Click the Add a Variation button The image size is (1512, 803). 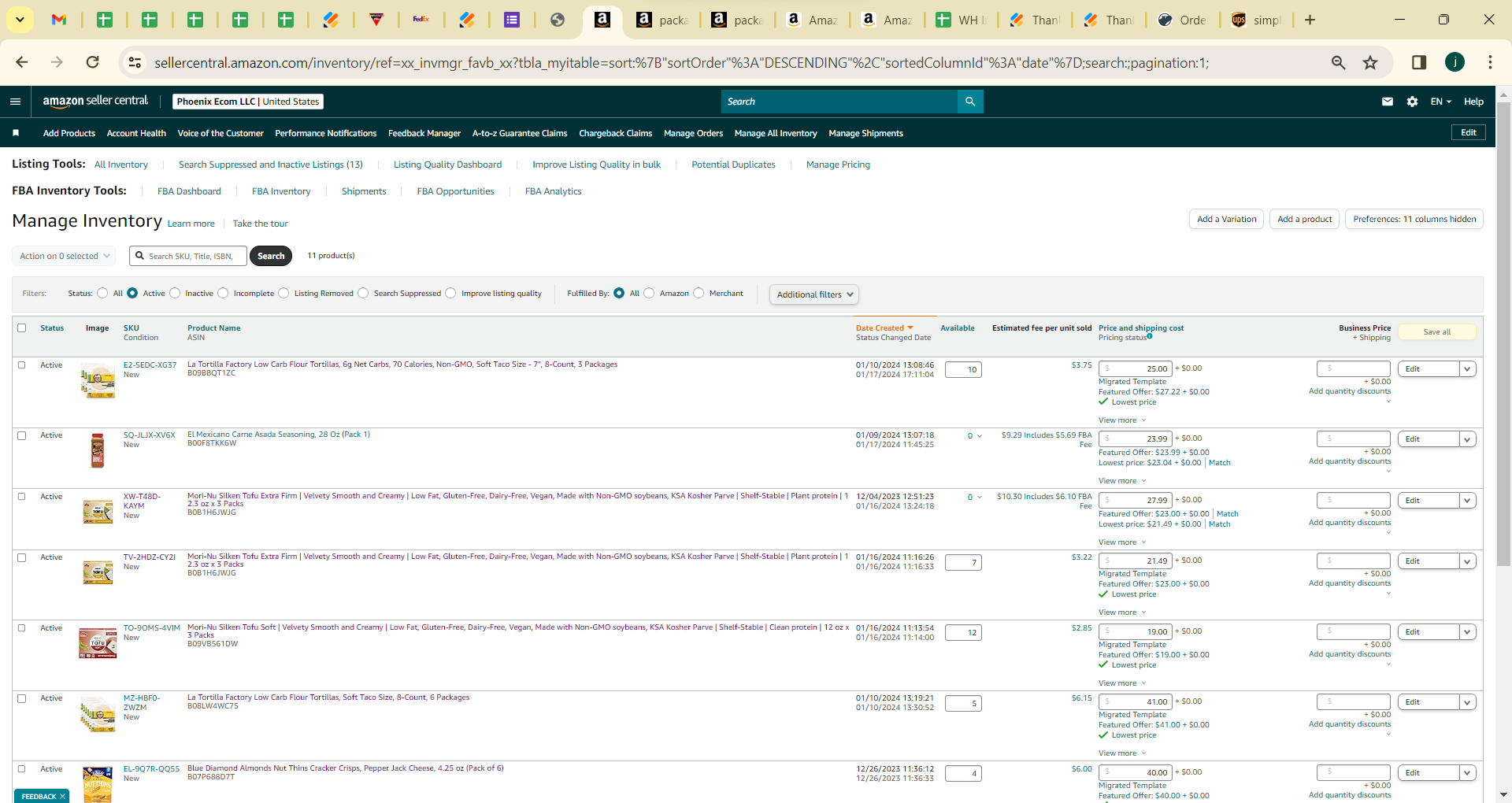click(x=1227, y=219)
